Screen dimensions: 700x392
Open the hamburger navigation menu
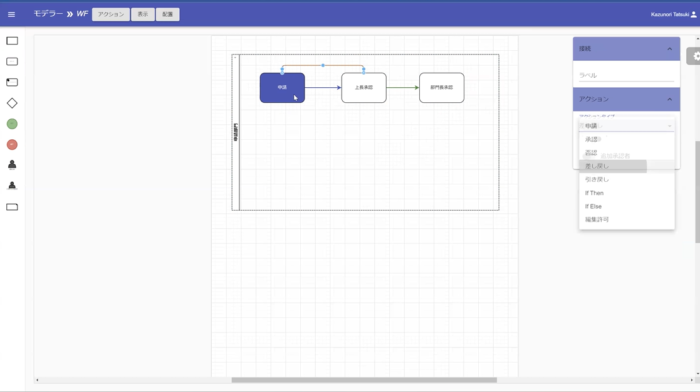pyautogui.click(x=11, y=14)
